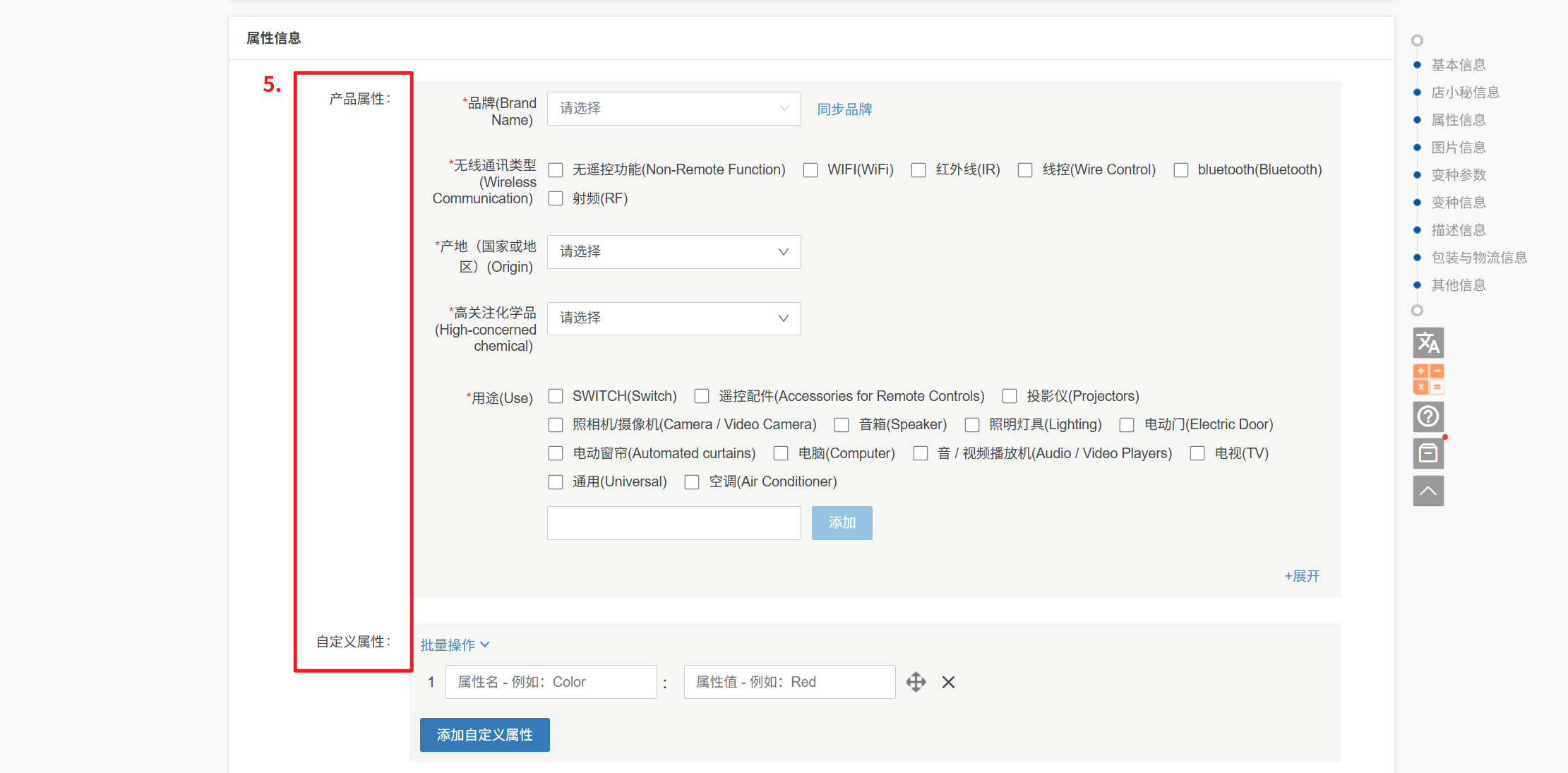Check the 电视(TV) use option
The image size is (1568, 773).
click(1197, 453)
